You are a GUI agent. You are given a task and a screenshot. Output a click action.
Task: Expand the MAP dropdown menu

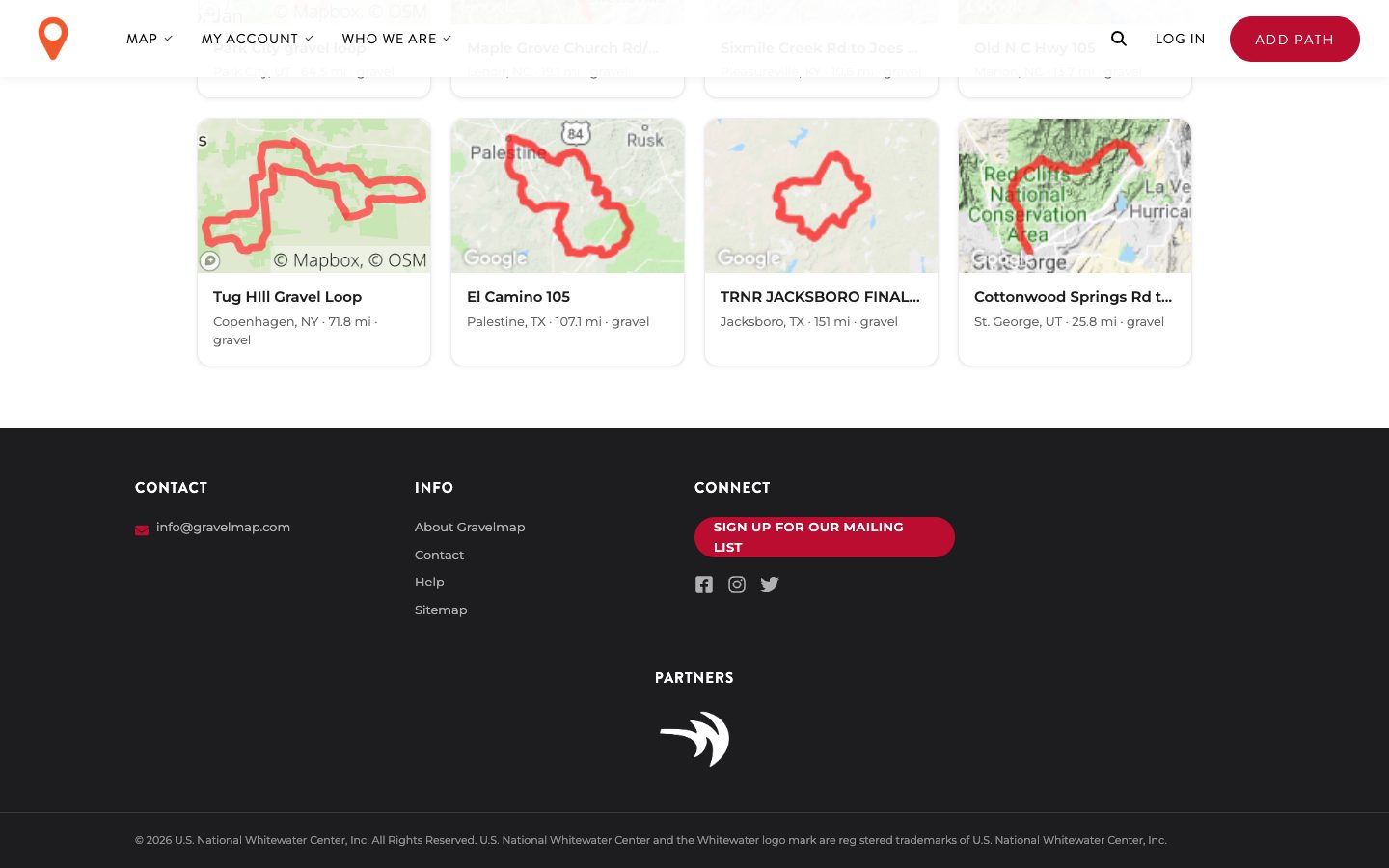(x=150, y=39)
